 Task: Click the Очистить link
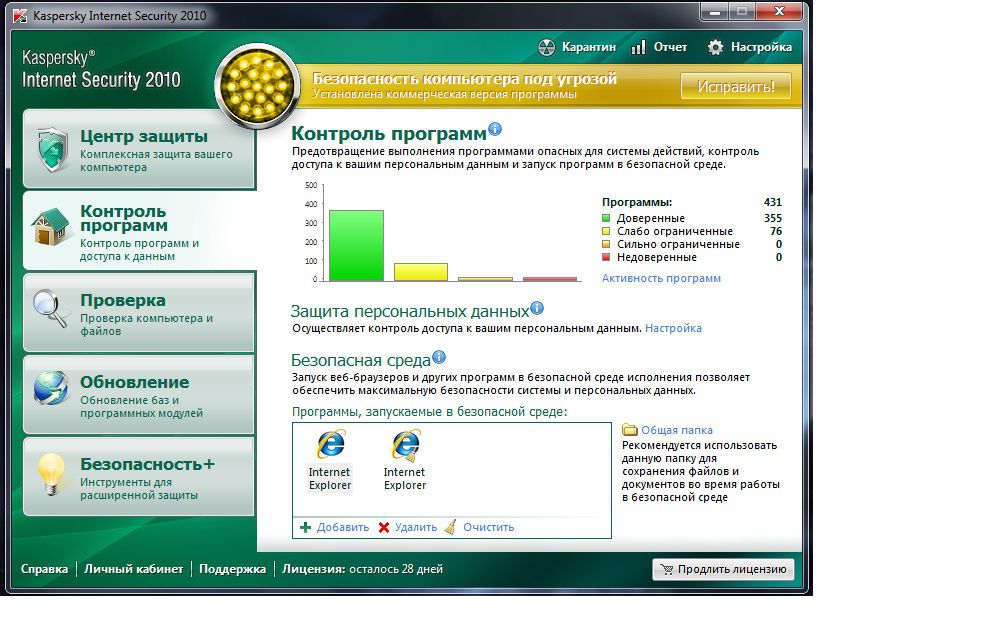click(x=488, y=527)
